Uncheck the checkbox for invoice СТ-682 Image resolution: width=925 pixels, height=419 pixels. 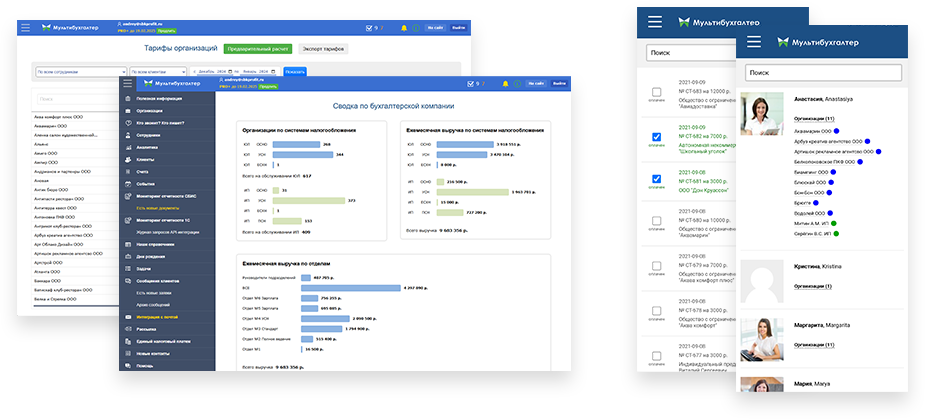(x=656, y=137)
